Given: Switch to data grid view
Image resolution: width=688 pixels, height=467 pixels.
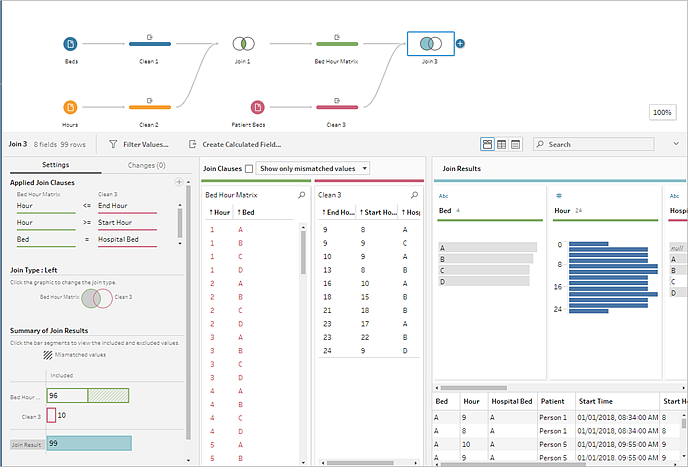Looking at the screenshot, I should pyautogui.click(x=502, y=144).
